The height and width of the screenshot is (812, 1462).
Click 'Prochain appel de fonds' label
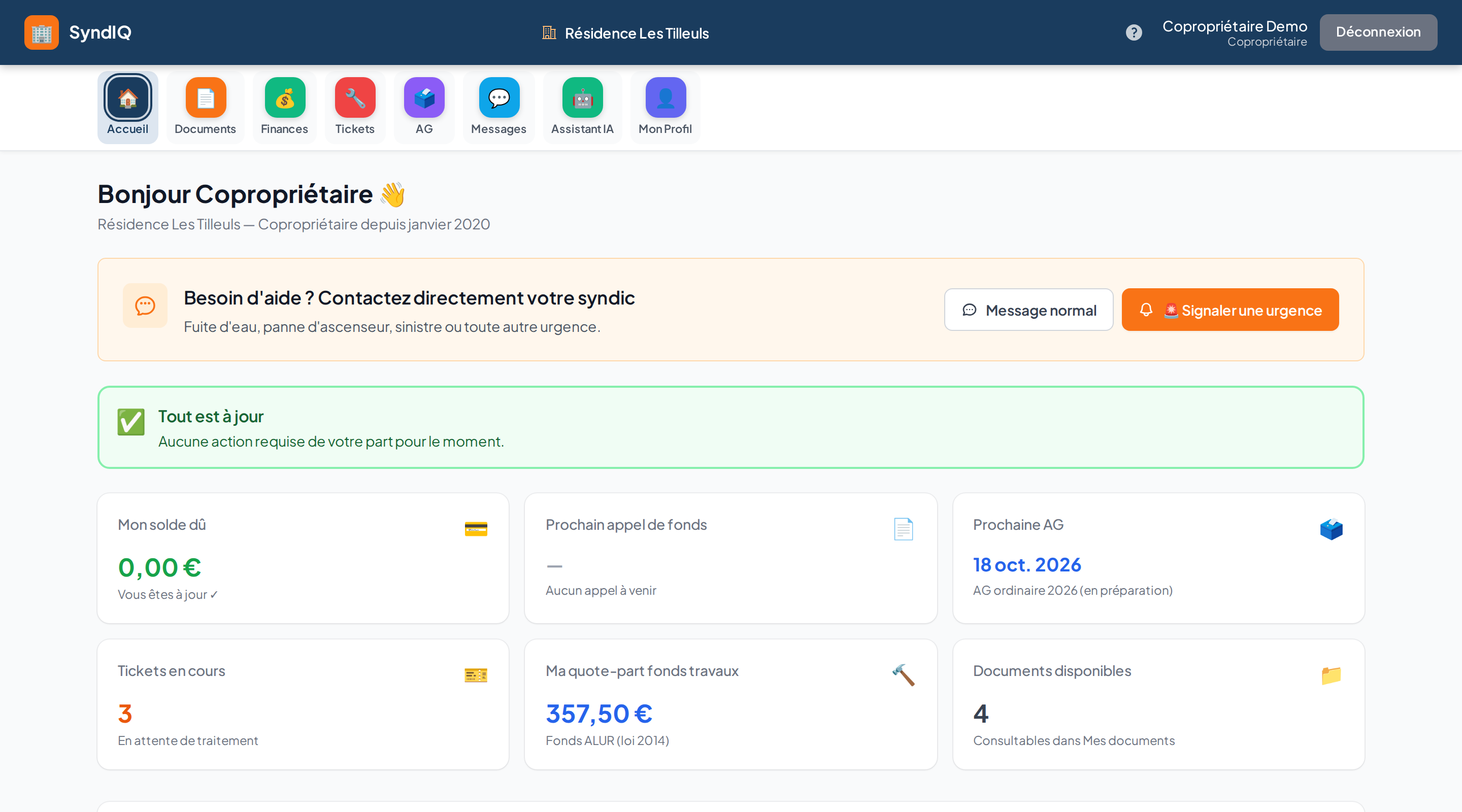tap(626, 525)
